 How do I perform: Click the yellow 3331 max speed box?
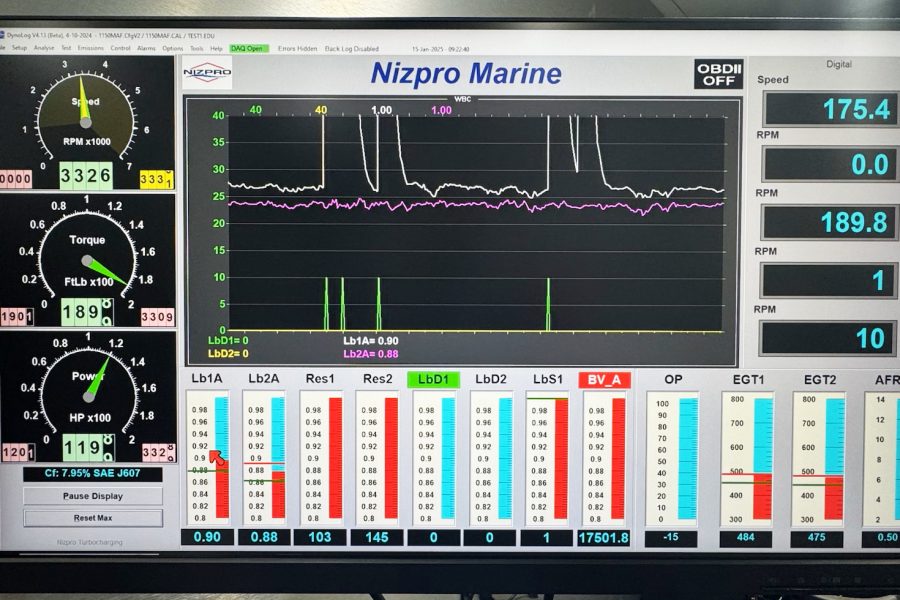pyautogui.click(x=156, y=180)
